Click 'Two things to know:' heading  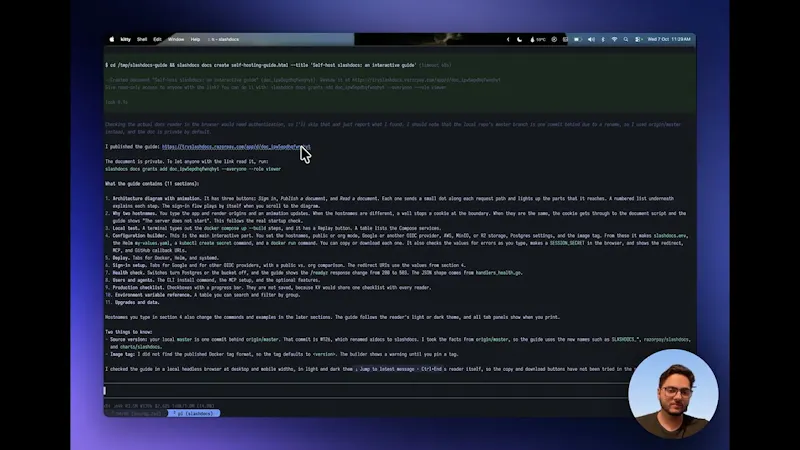tap(129, 332)
